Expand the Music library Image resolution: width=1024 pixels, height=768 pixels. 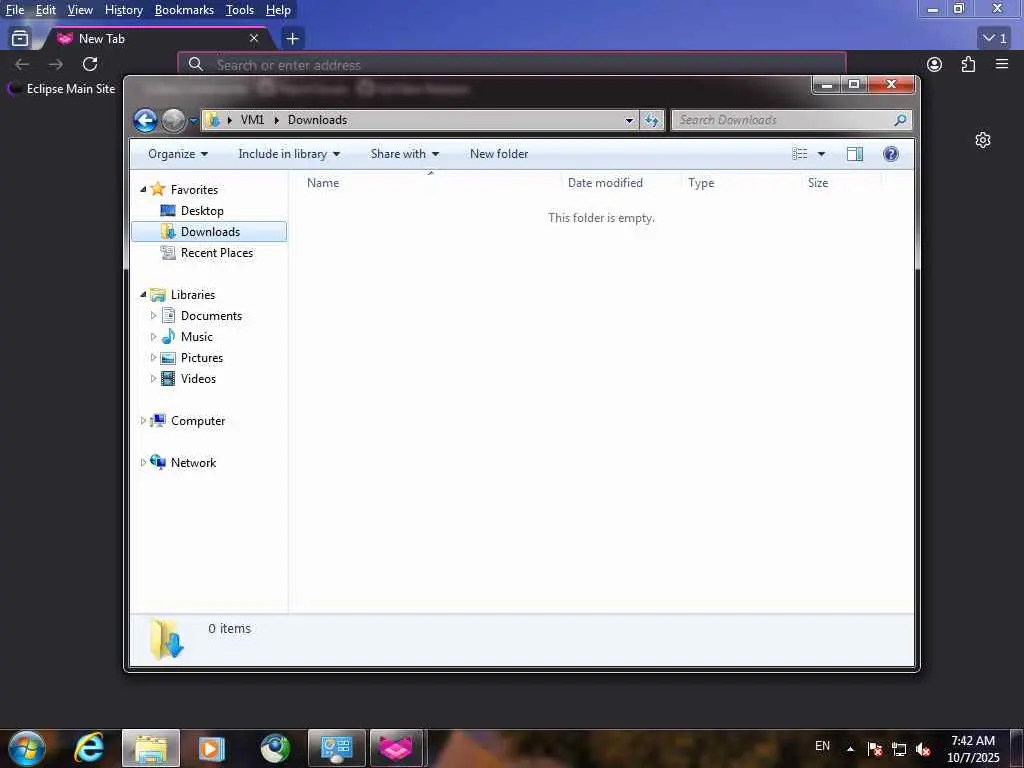(153, 337)
